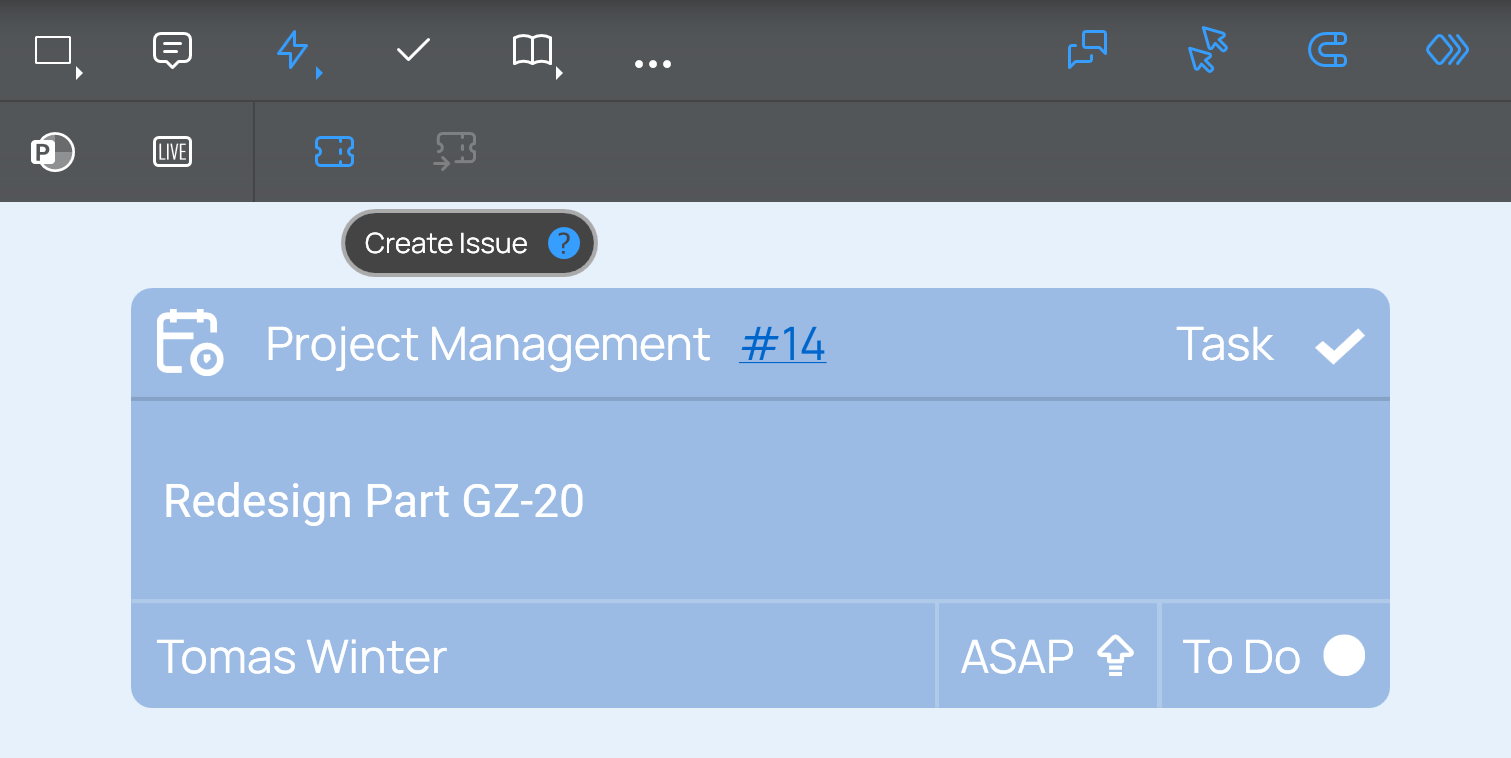Click the Redesign Part GZ-20 title field

[x=374, y=501]
